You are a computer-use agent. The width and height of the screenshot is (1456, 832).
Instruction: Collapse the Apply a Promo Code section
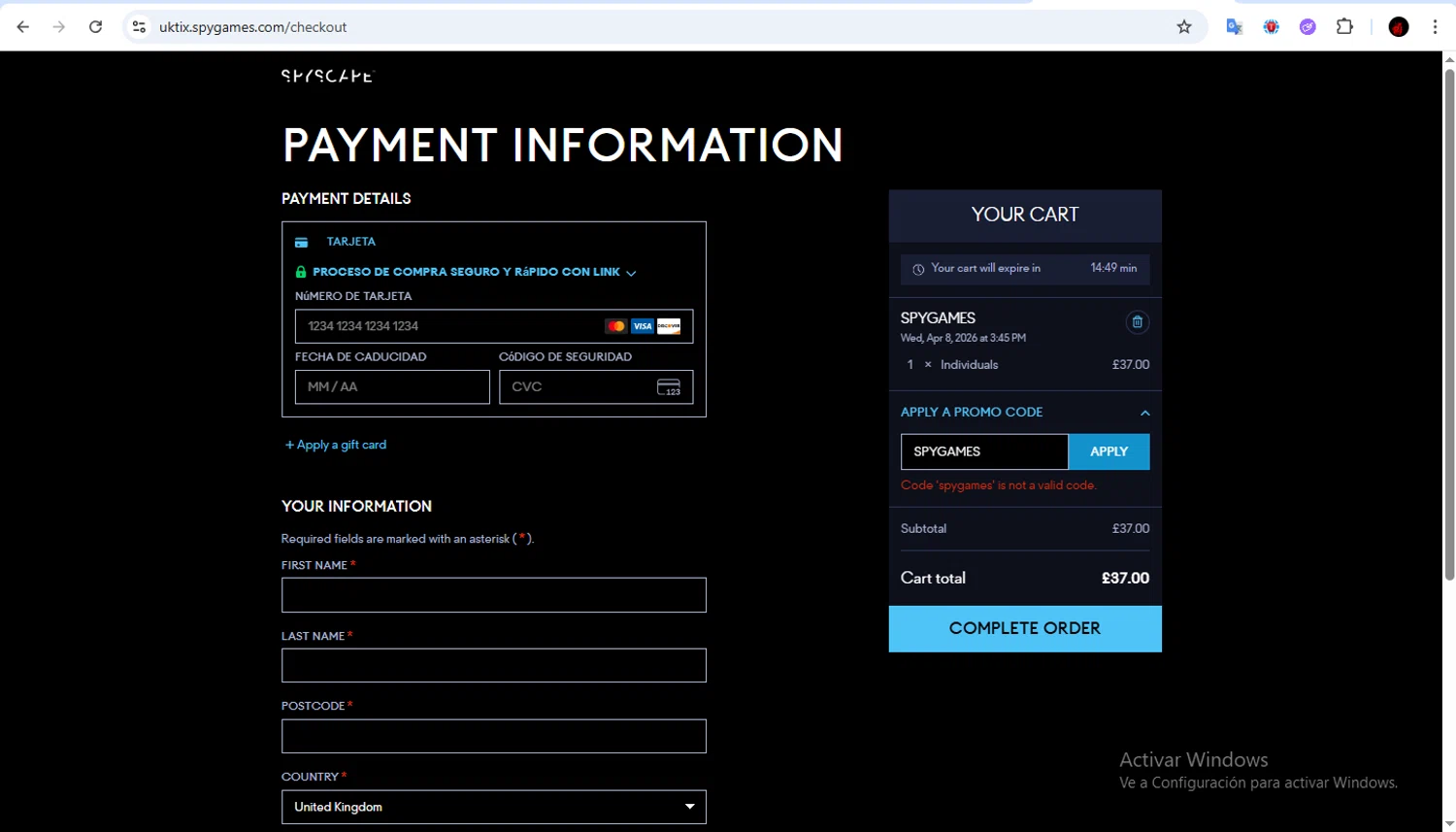click(x=1145, y=413)
